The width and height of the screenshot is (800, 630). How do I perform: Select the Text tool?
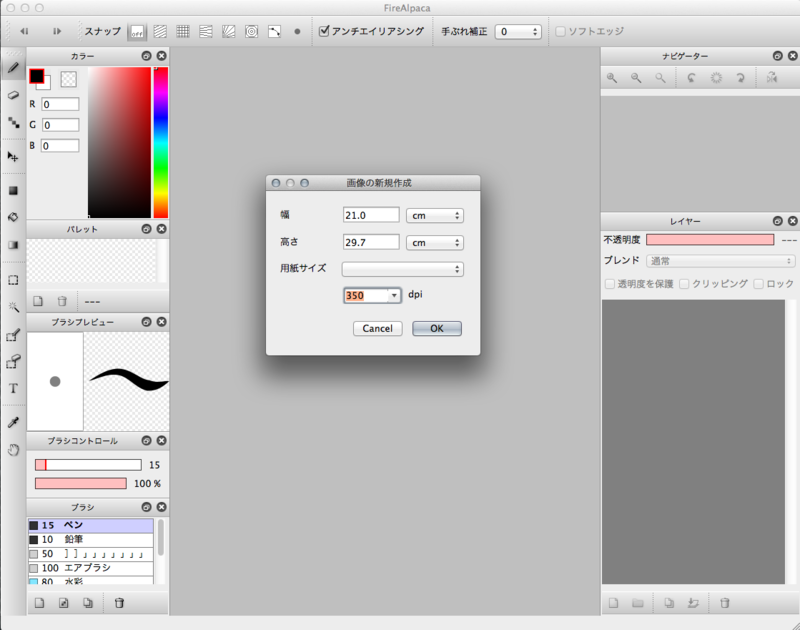point(13,388)
